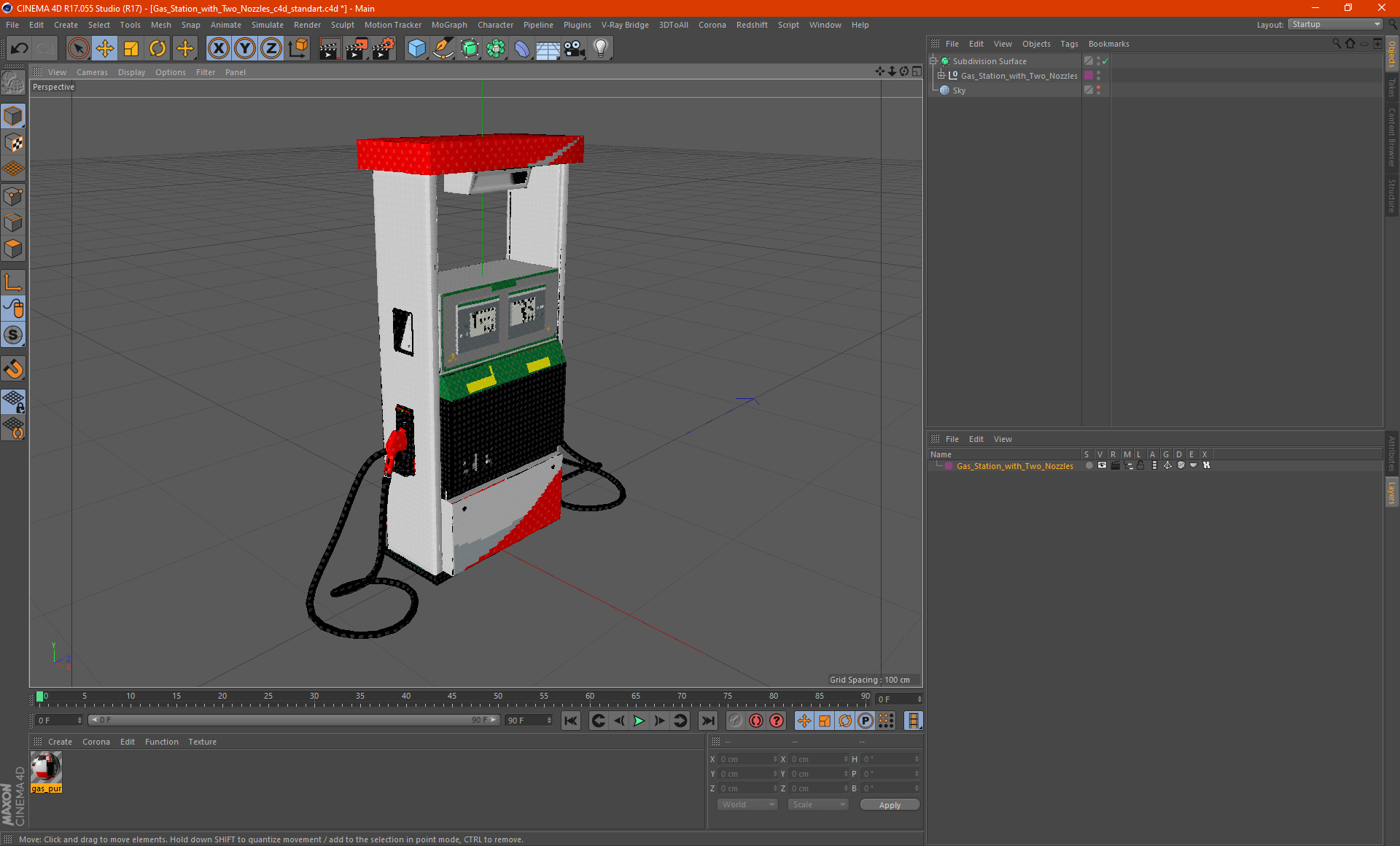Open the Layout Startup dropdown
This screenshot has width=1400, height=846.
click(1336, 24)
